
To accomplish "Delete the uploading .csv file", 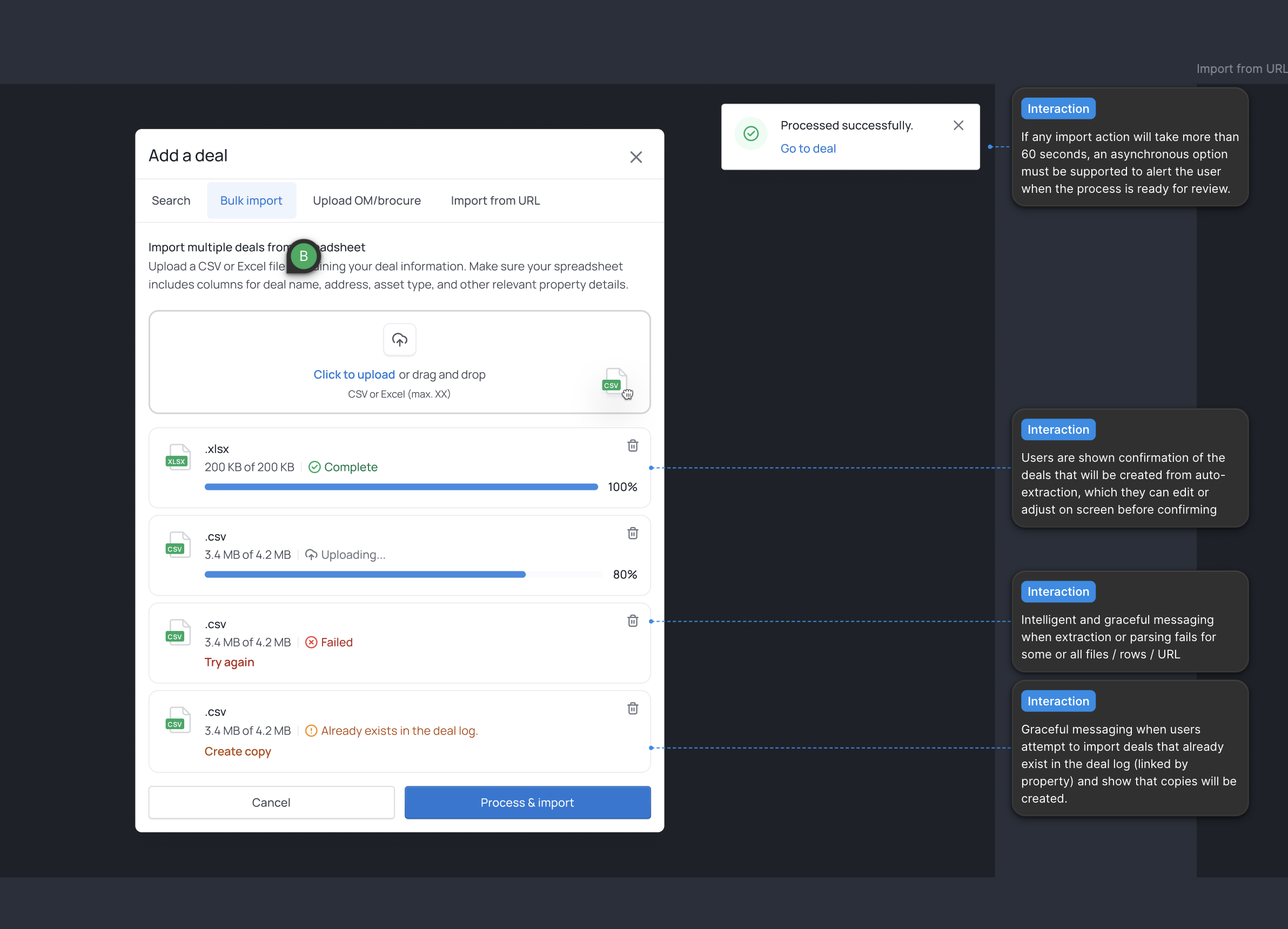I will pyautogui.click(x=632, y=533).
